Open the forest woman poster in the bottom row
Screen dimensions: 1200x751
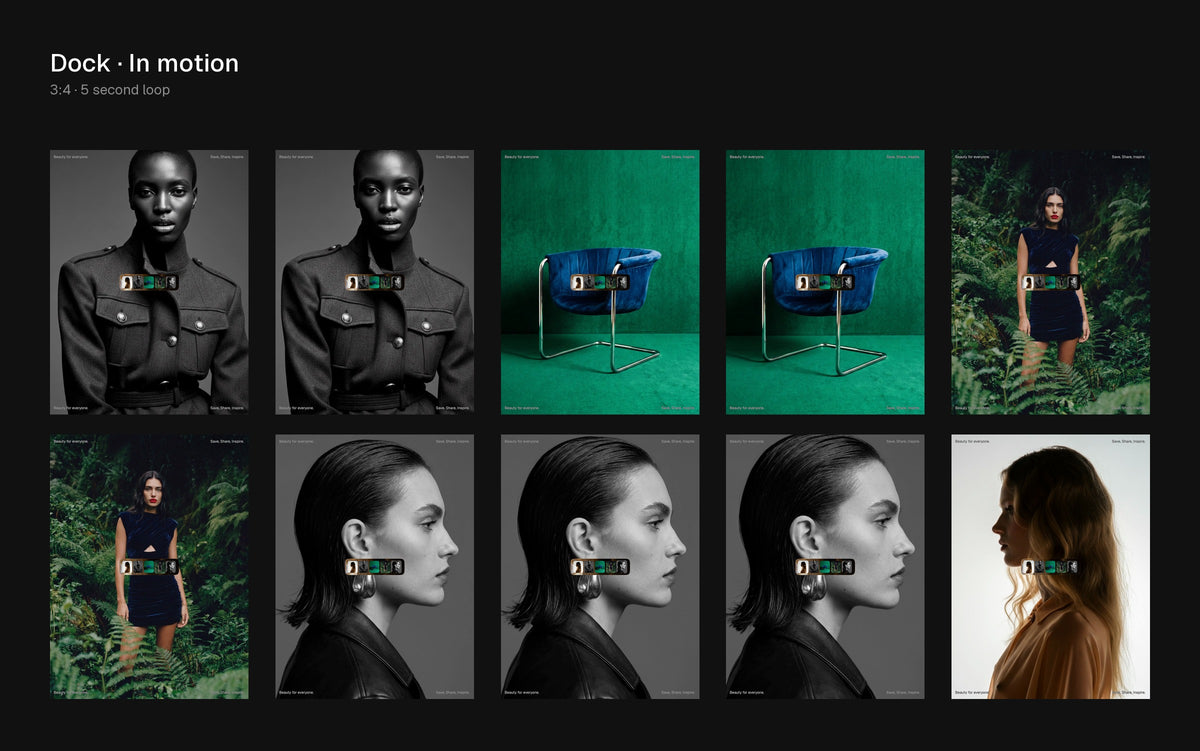pyautogui.click(x=149, y=566)
